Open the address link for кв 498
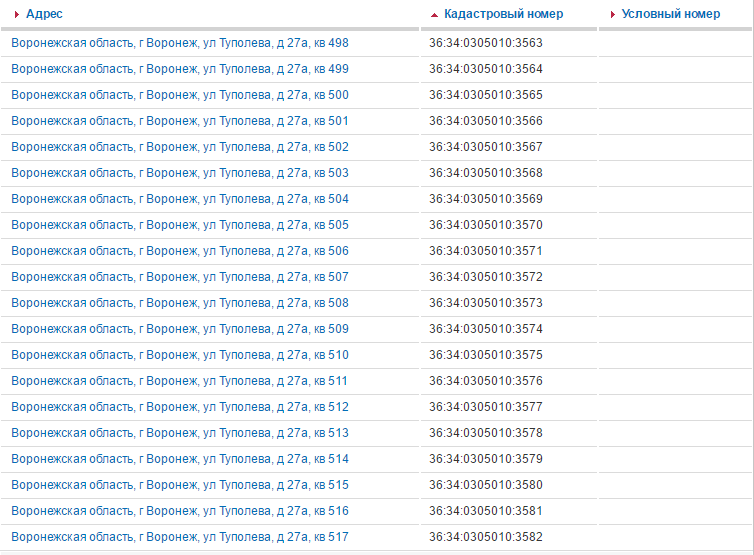 [x=180, y=43]
